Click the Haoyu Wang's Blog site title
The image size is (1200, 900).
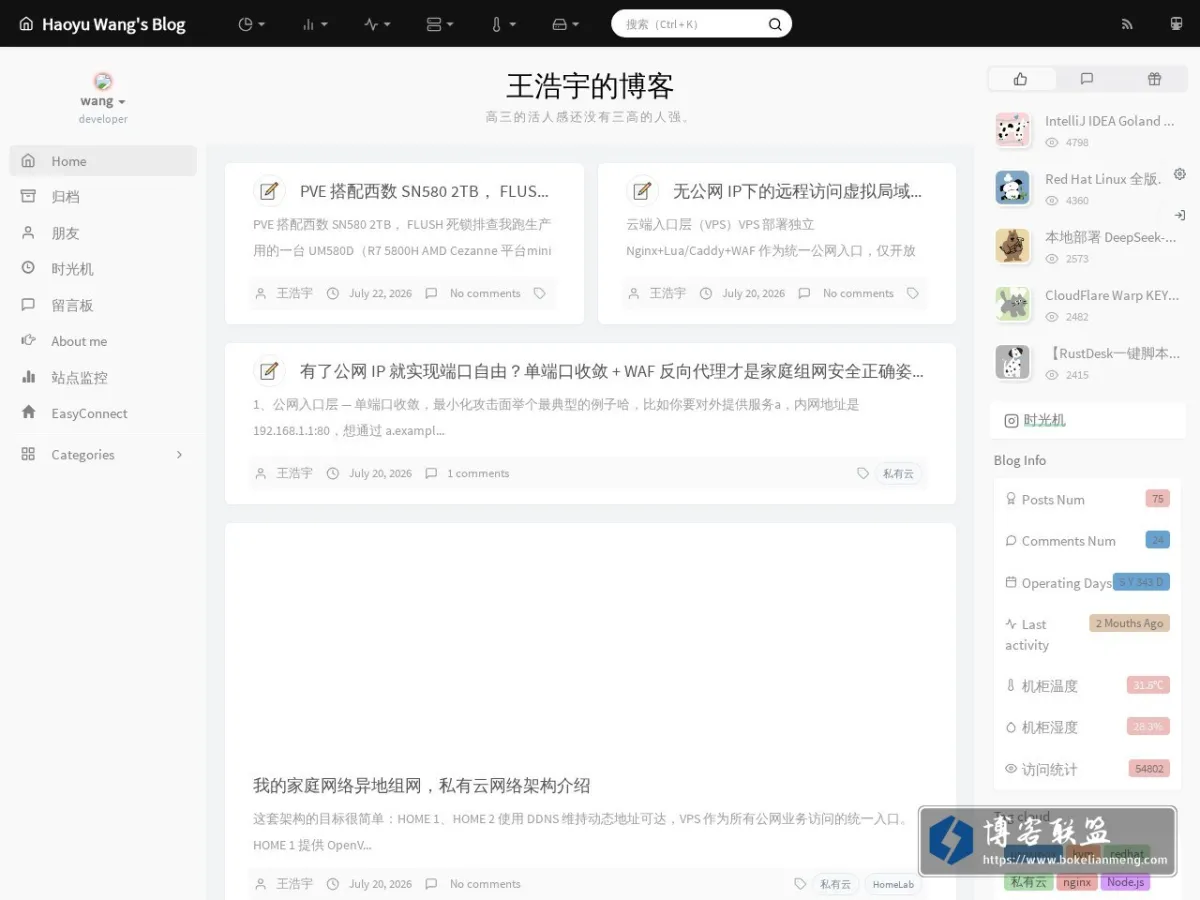pyautogui.click(x=102, y=24)
